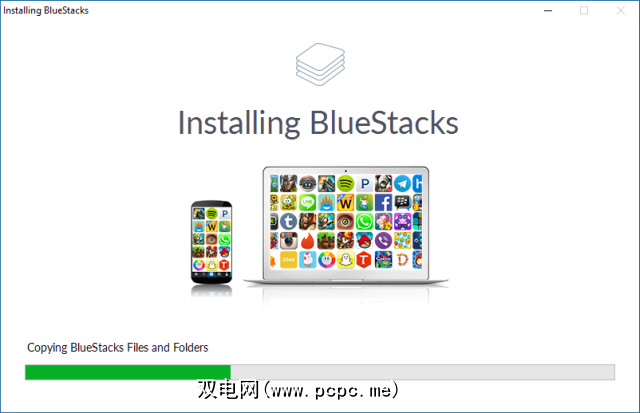640x413 pixels.
Task: Select the BBM chat bubble icon
Action: [x=402, y=202]
